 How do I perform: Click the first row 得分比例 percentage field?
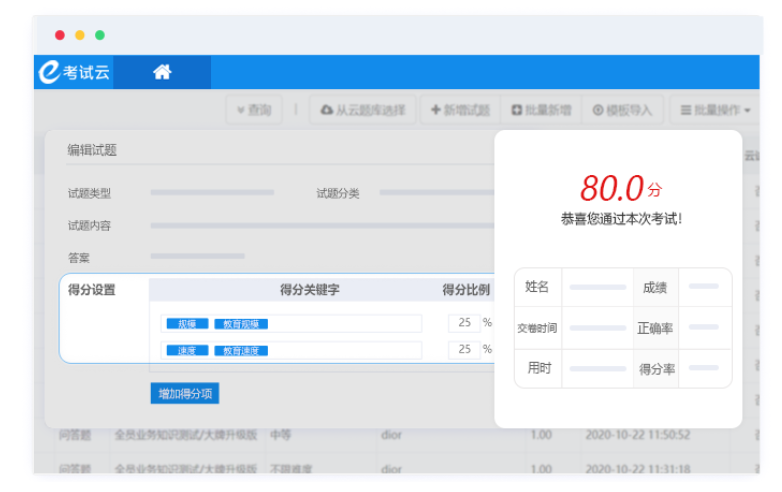tap(464, 323)
